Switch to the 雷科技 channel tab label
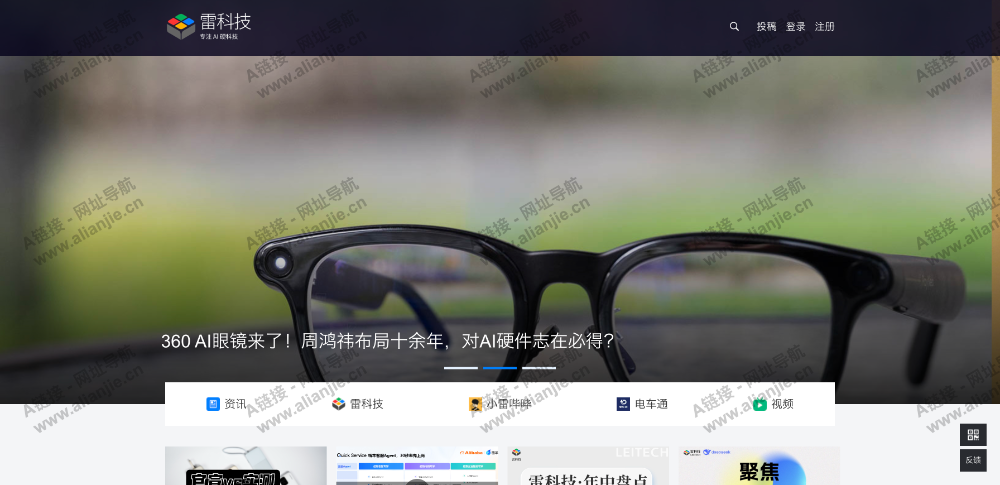1000x485 pixels. tap(367, 404)
